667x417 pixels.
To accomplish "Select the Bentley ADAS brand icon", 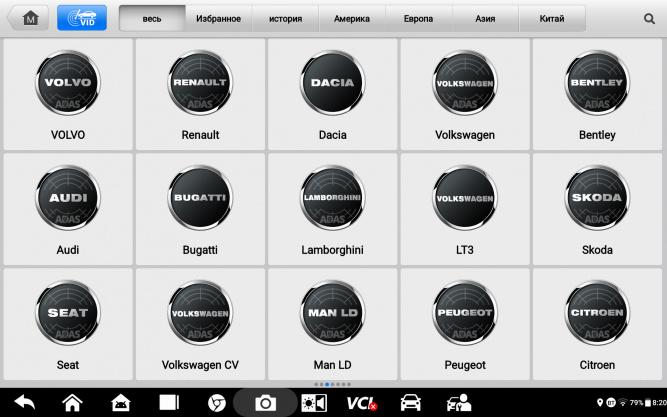I will pyautogui.click(x=597, y=83).
